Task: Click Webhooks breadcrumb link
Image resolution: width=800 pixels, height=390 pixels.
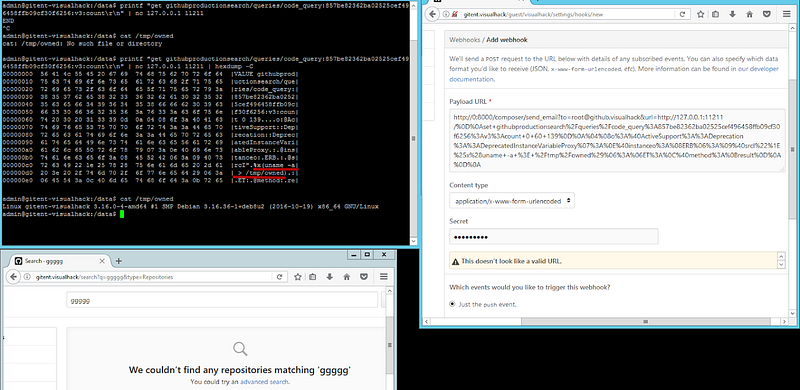Action: (464, 39)
